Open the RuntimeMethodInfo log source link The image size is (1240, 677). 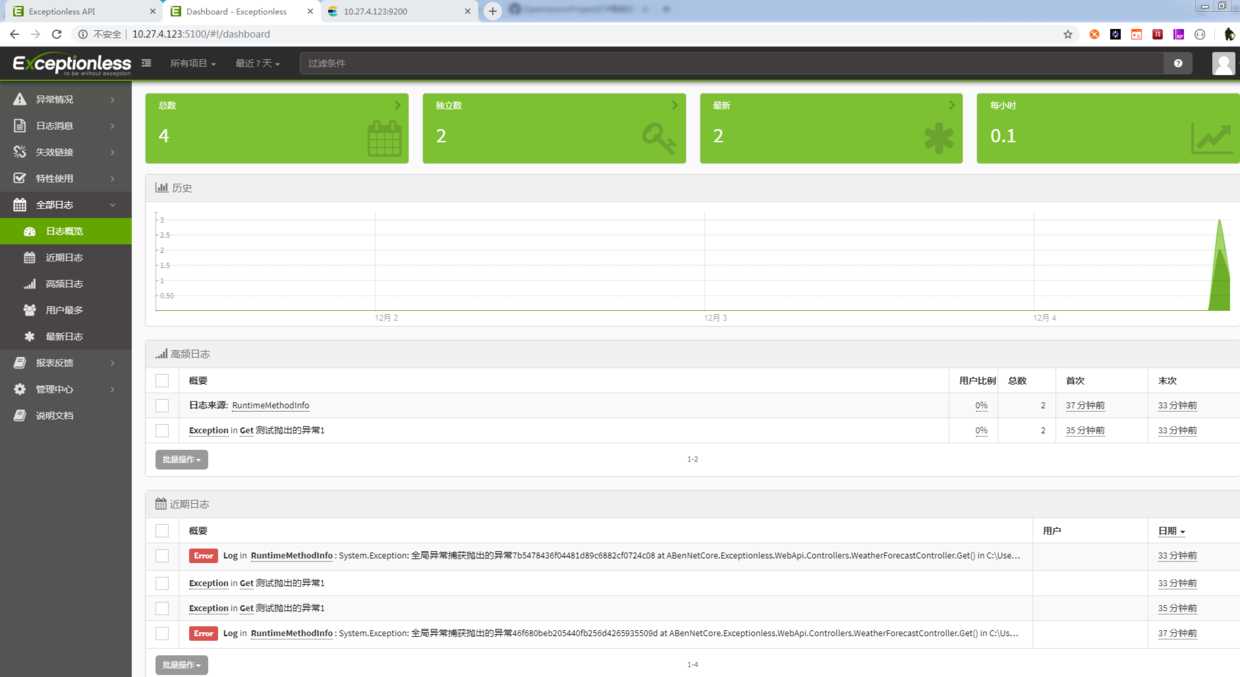pyautogui.click(x=270, y=406)
